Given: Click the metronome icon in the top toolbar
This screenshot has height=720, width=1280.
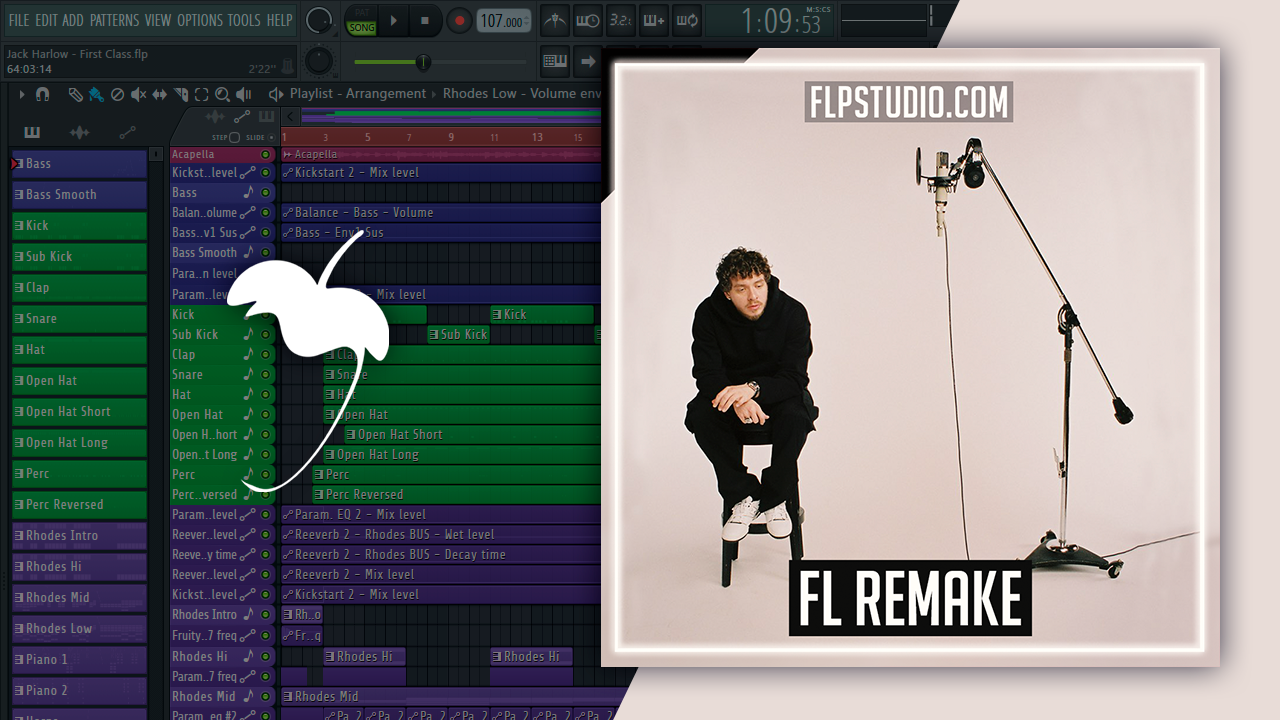Looking at the screenshot, I should [x=554, y=20].
